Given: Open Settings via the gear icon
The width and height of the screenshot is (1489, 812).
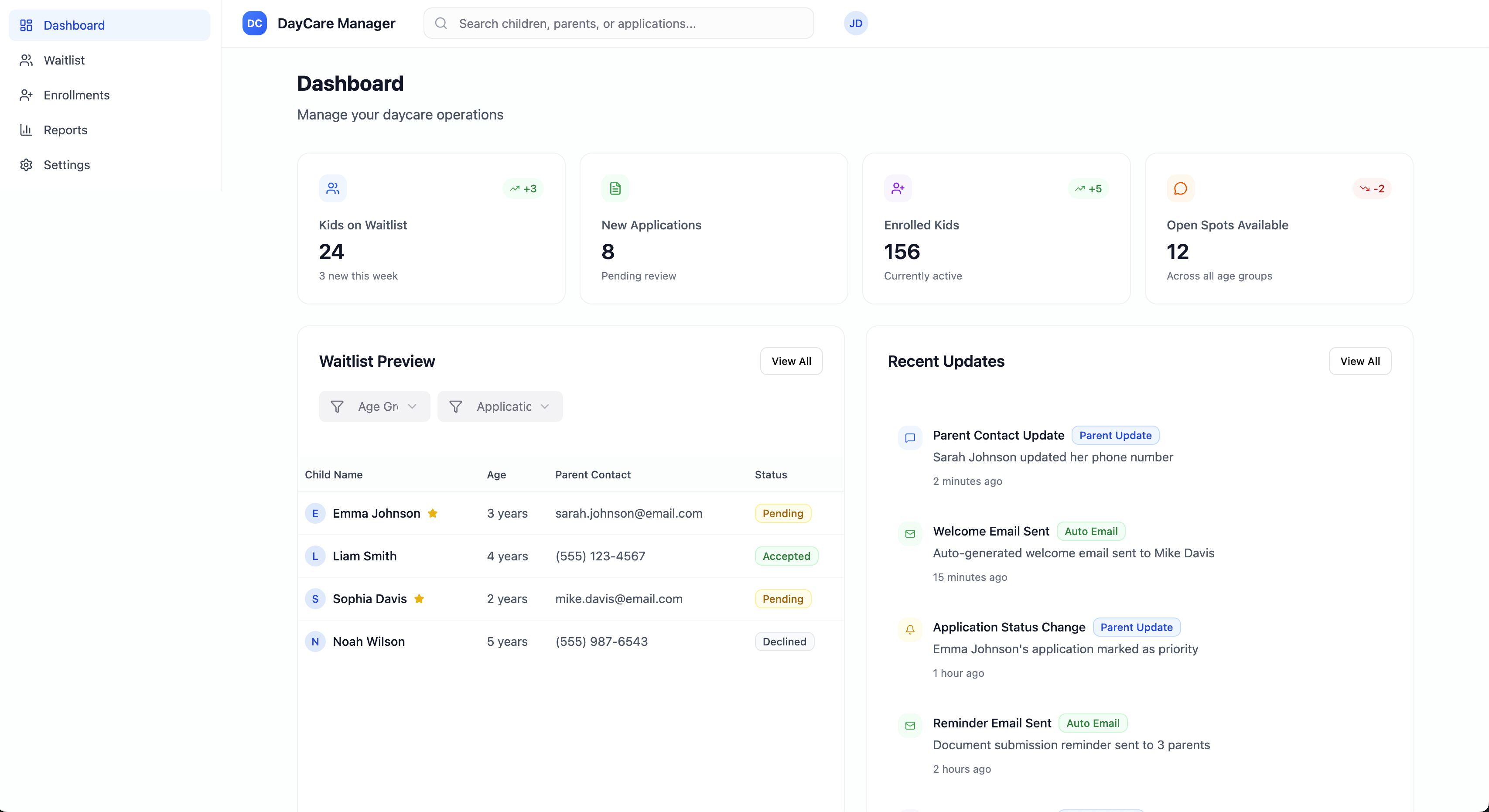Looking at the screenshot, I should coord(27,165).
